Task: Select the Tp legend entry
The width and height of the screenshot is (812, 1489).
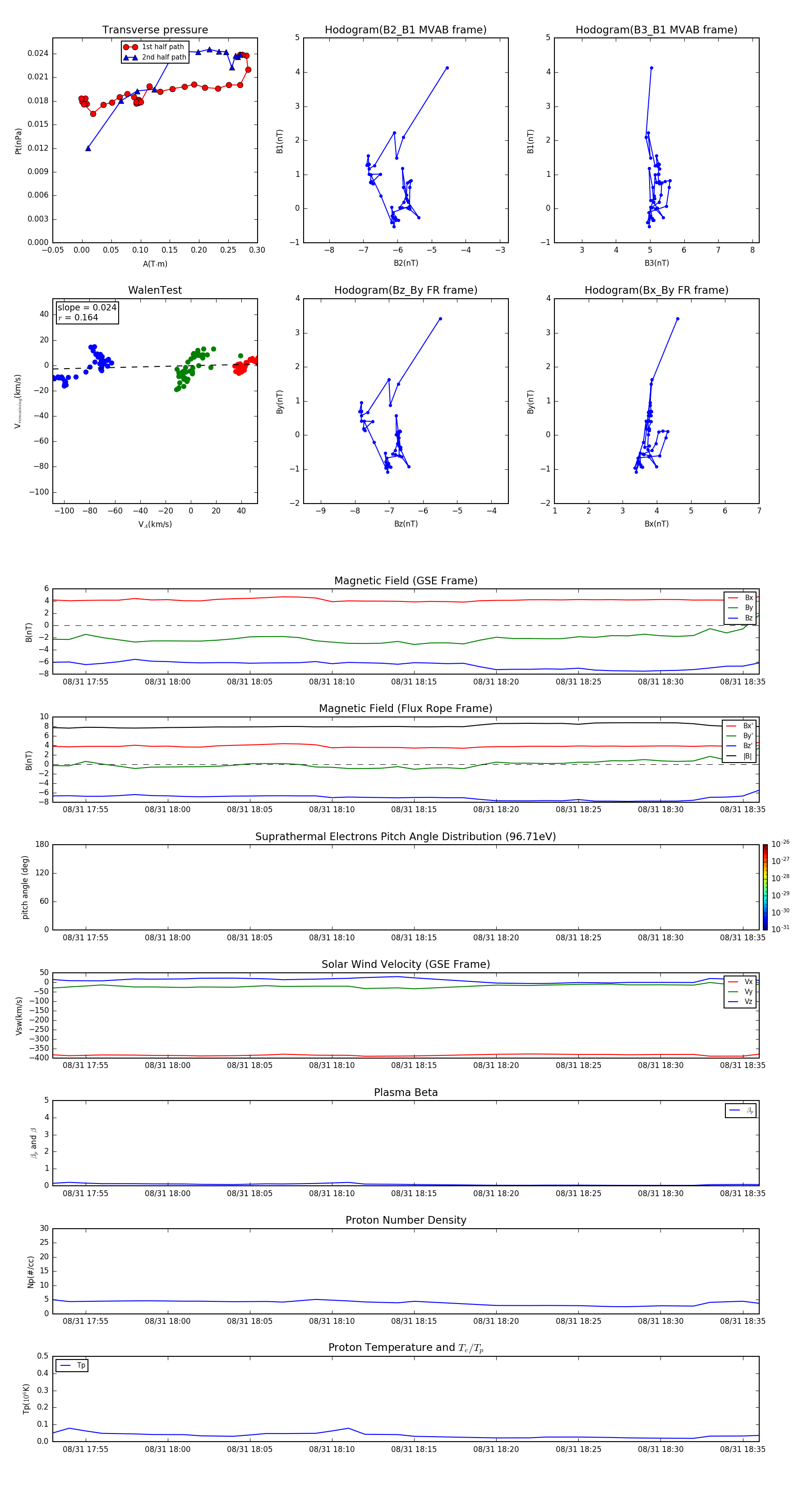Action: click(72, 1365)
